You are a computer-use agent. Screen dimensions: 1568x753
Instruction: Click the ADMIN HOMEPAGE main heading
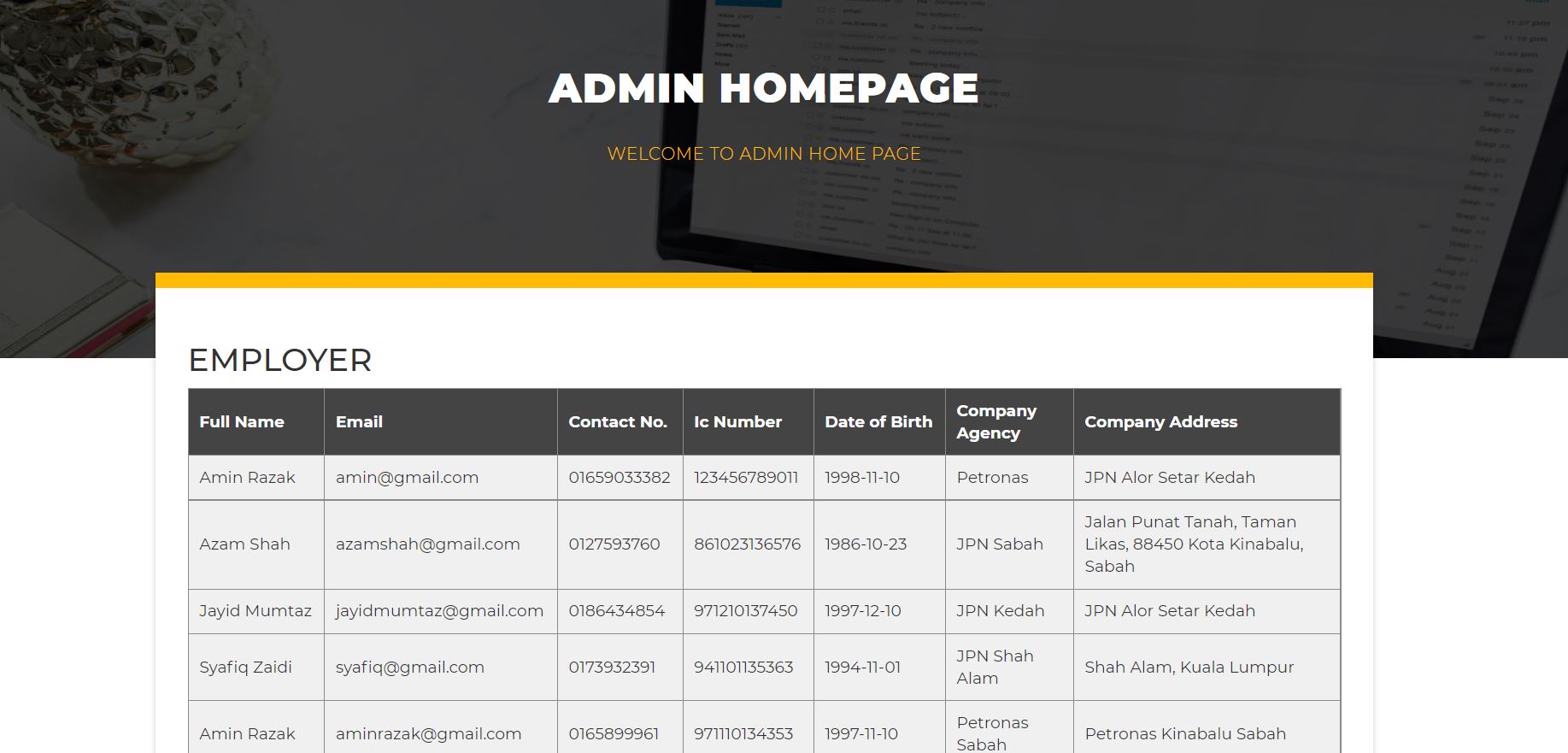tap(763, 89)
